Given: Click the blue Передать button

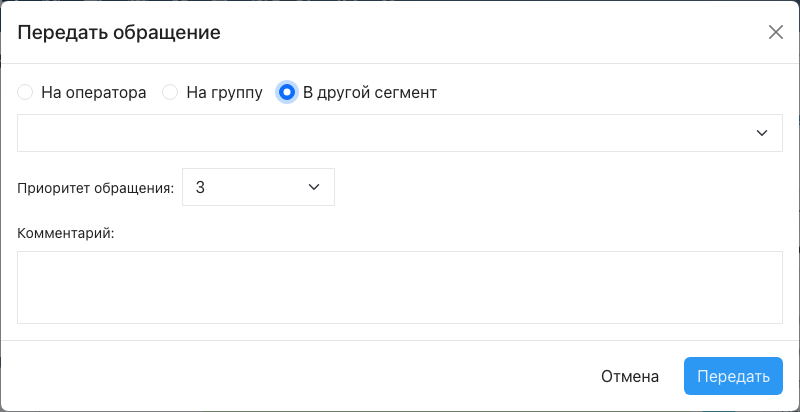Looking at the screenshot, I should point(733,376).
